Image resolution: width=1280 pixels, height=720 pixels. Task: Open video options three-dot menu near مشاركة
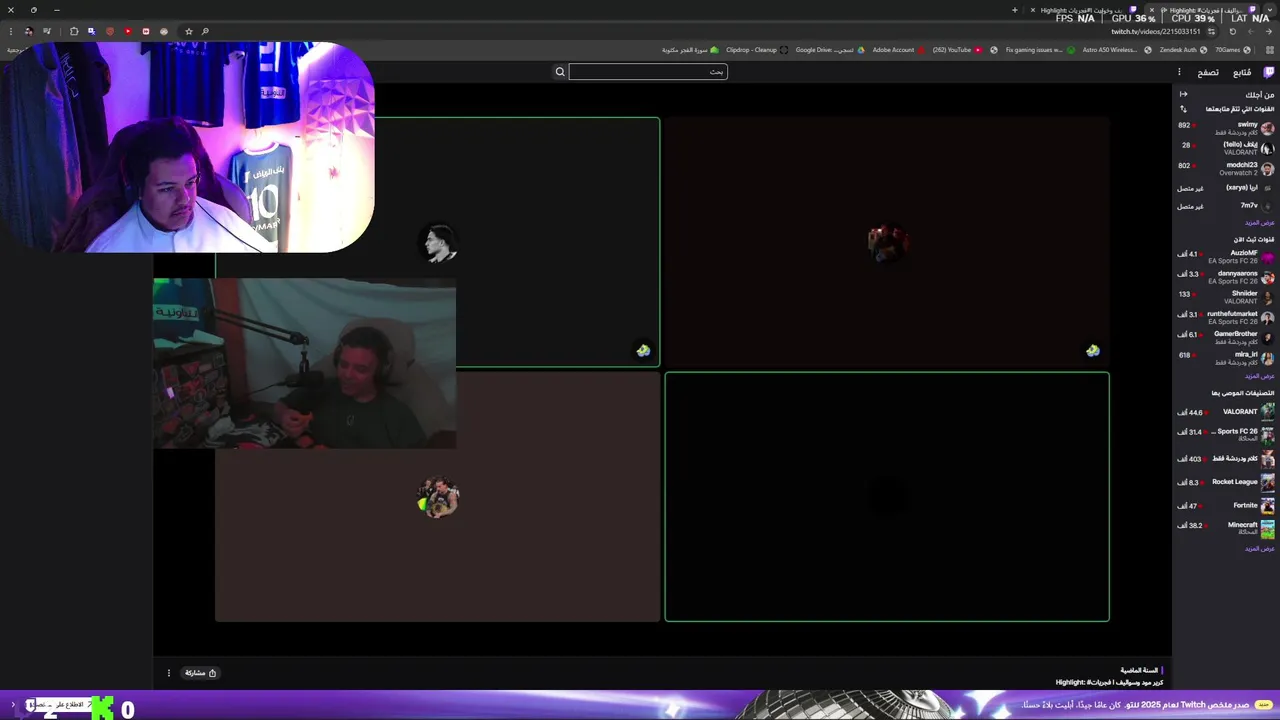pos(168,673)
